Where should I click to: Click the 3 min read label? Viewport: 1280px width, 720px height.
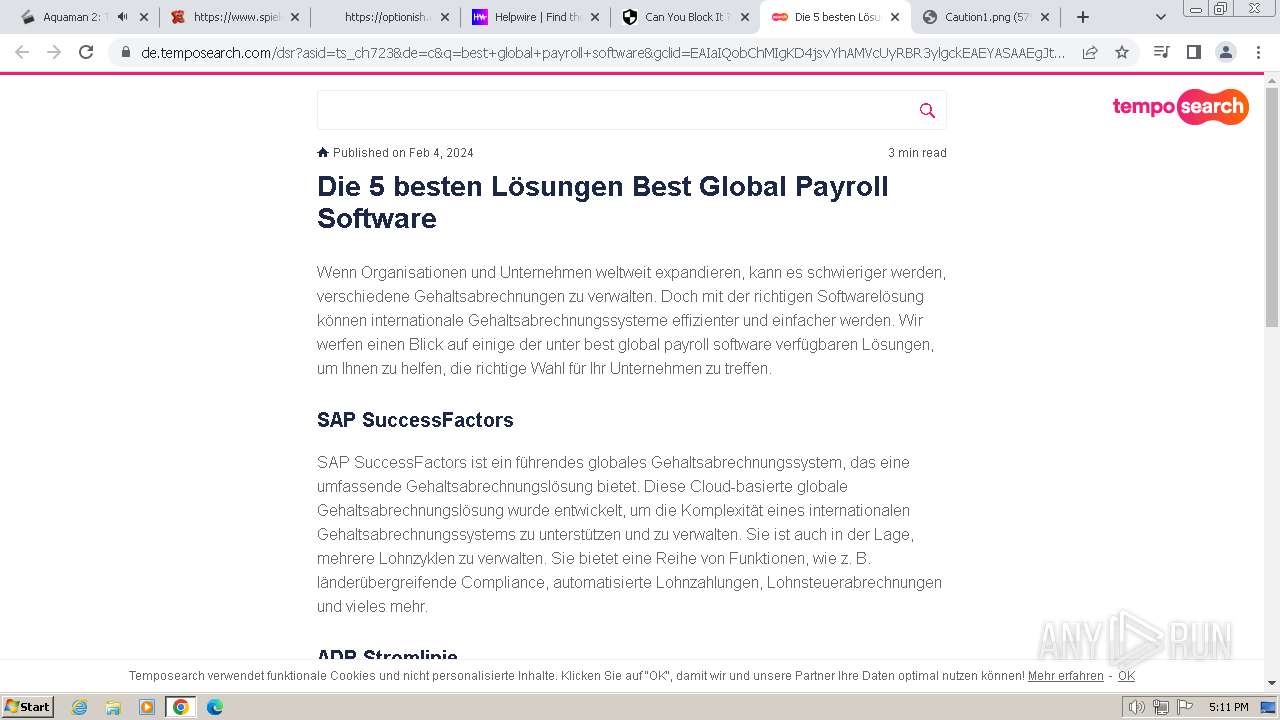coord(917,153)
